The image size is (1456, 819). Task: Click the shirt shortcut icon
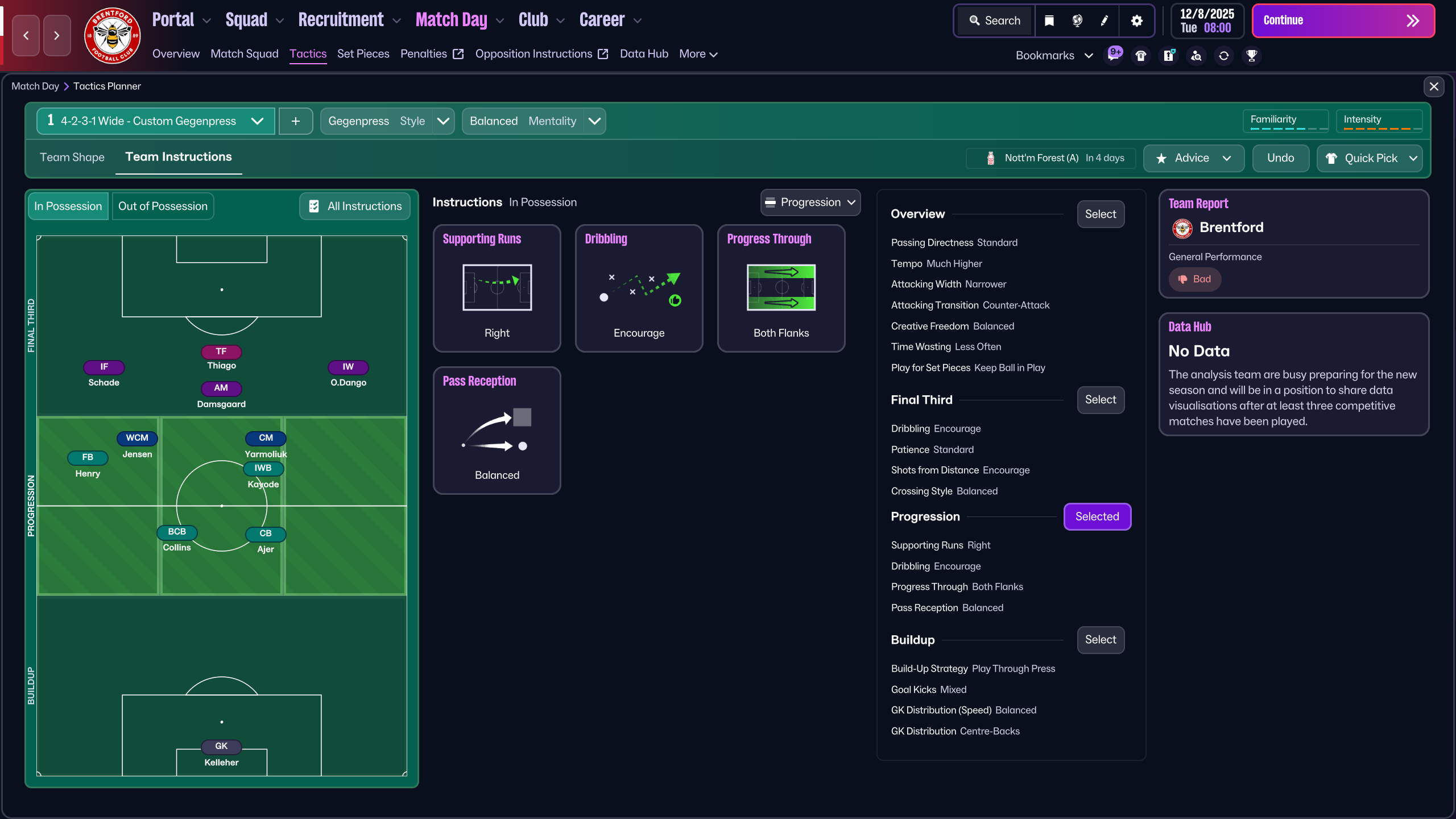(x=1141, y=55)
